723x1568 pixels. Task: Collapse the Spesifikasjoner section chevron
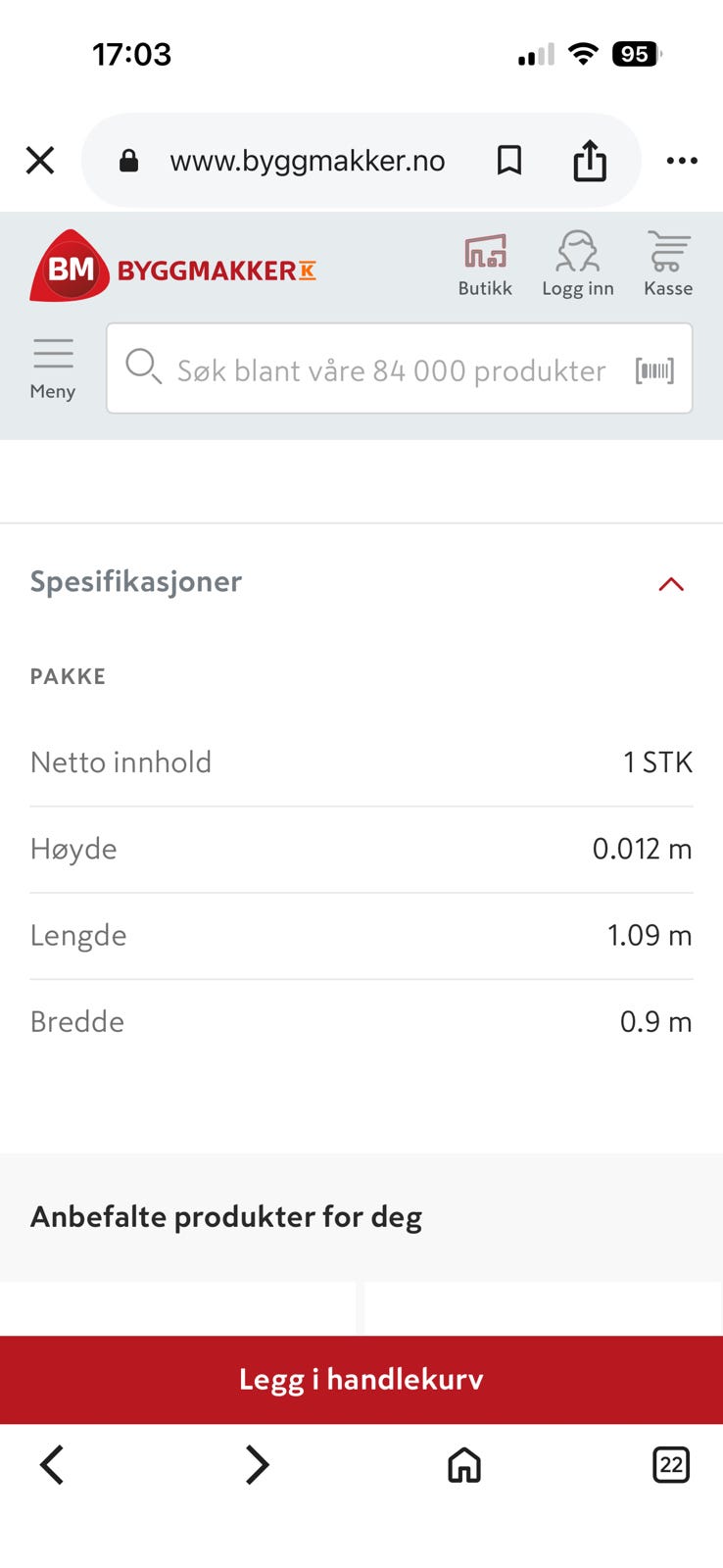(x=671, y=584)
